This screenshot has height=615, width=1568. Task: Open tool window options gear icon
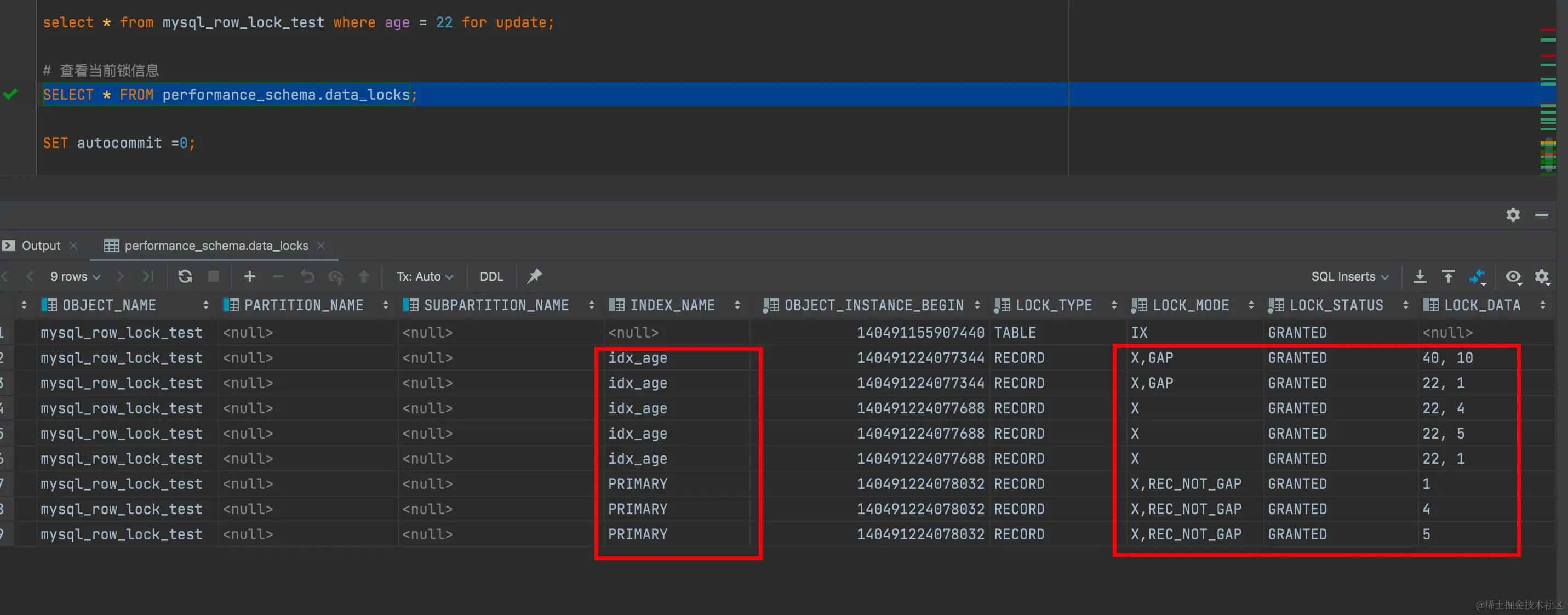[1513, 215]
